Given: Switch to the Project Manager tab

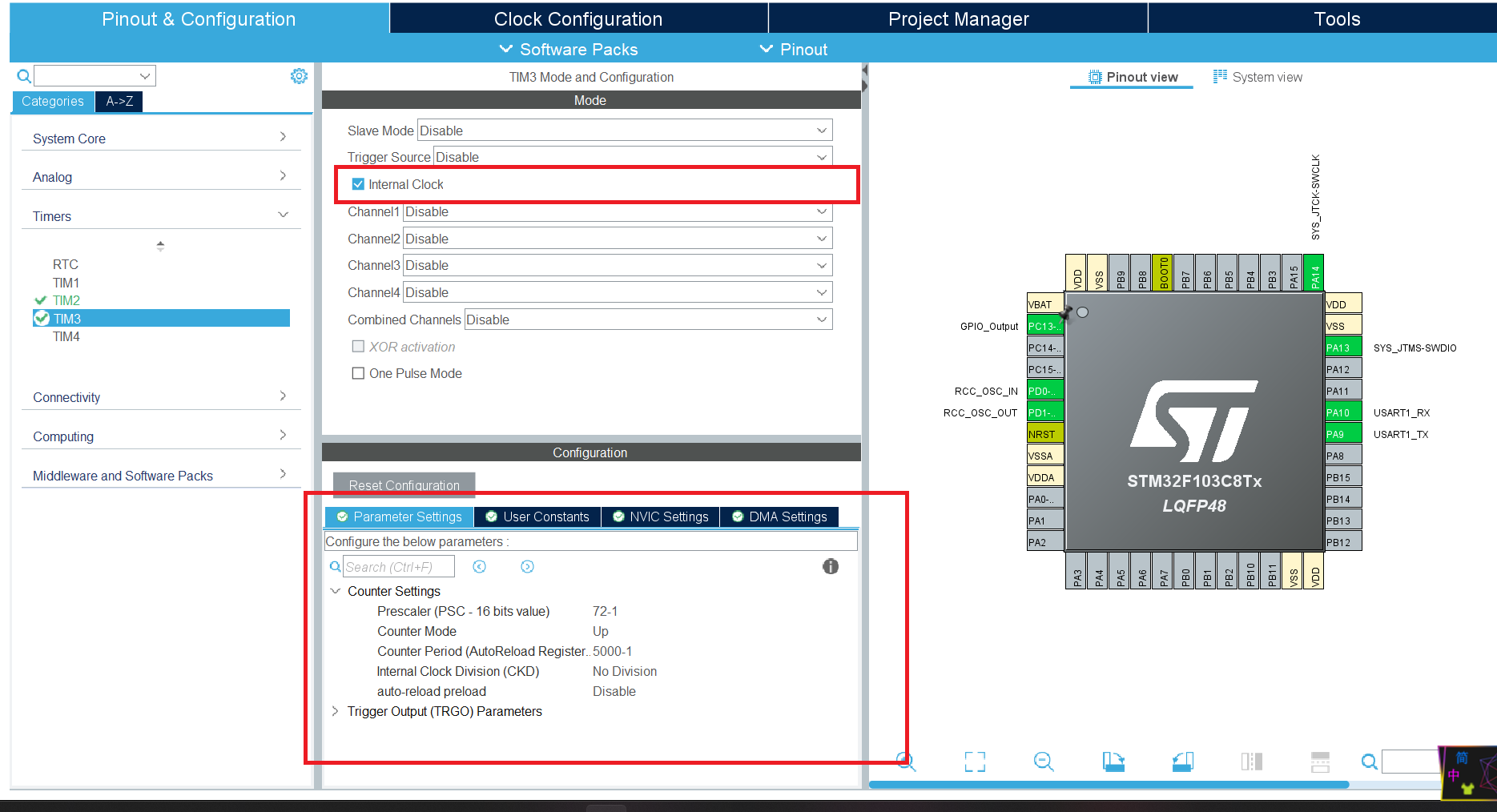Looking at the screenshot, I should tap(958, 18).
